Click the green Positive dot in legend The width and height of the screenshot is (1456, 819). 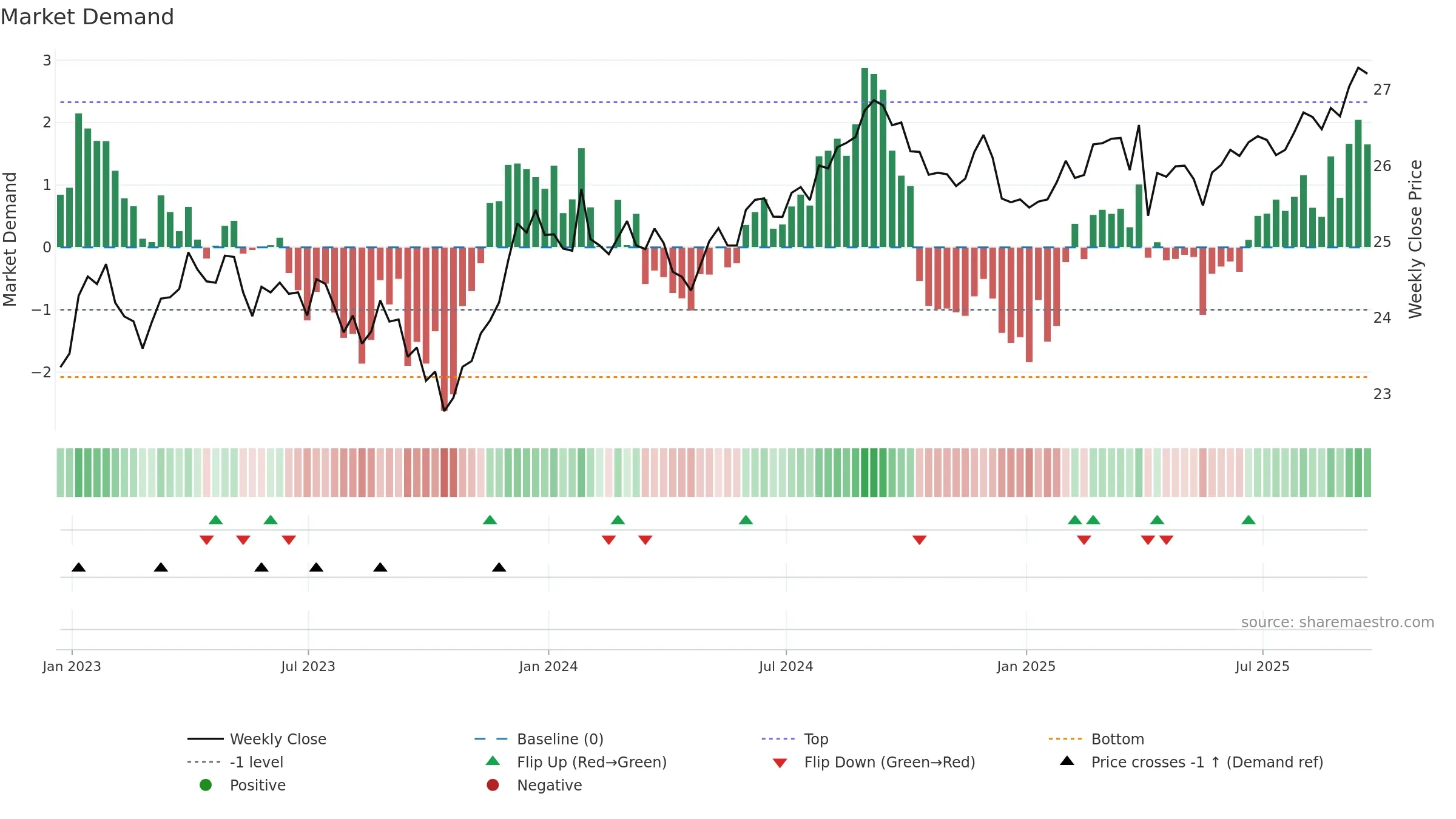(x=206, y=785)
